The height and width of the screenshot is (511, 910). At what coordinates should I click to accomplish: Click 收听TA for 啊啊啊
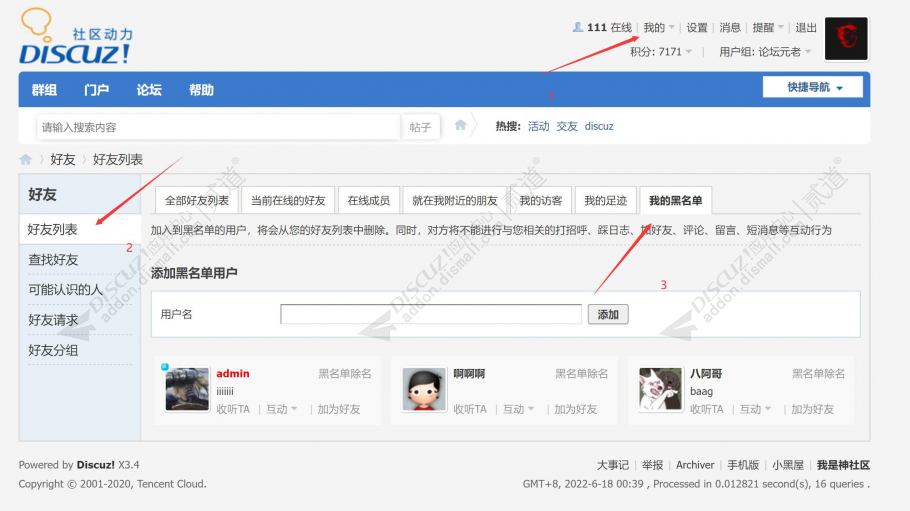[470, 409]
